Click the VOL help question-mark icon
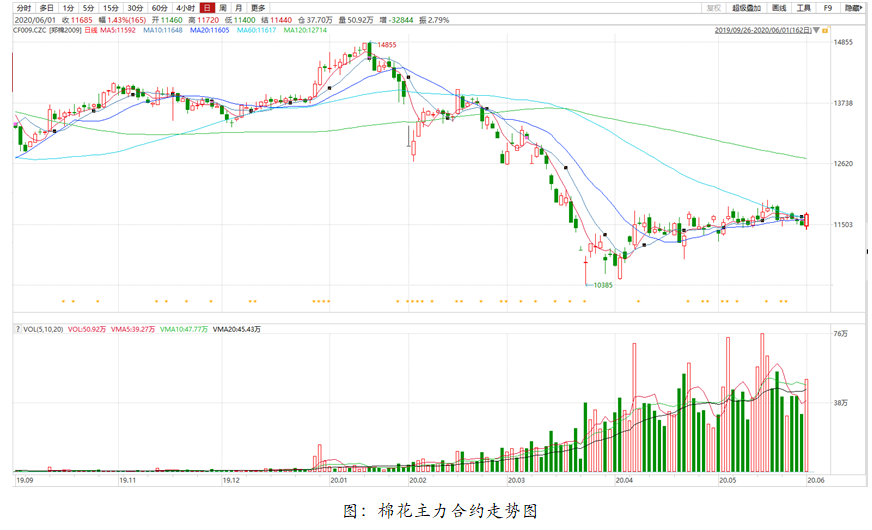 point(18,329)
